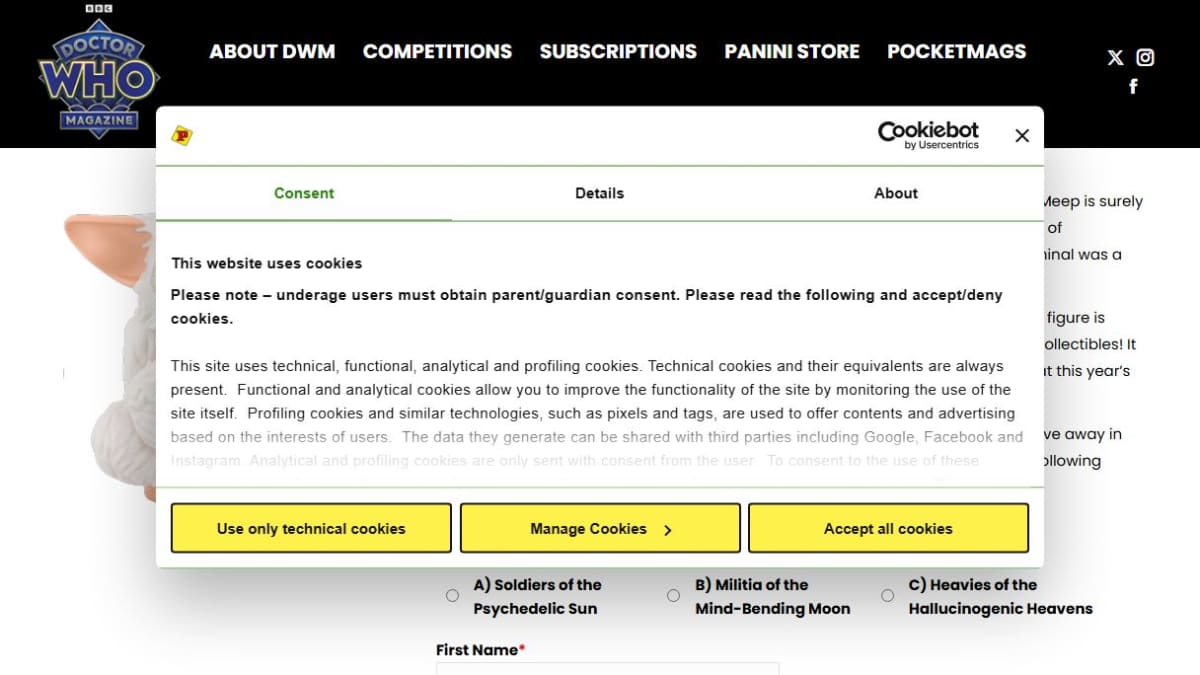Switch to the Consent tab
Screen dimensions: 1200x675
304,194
